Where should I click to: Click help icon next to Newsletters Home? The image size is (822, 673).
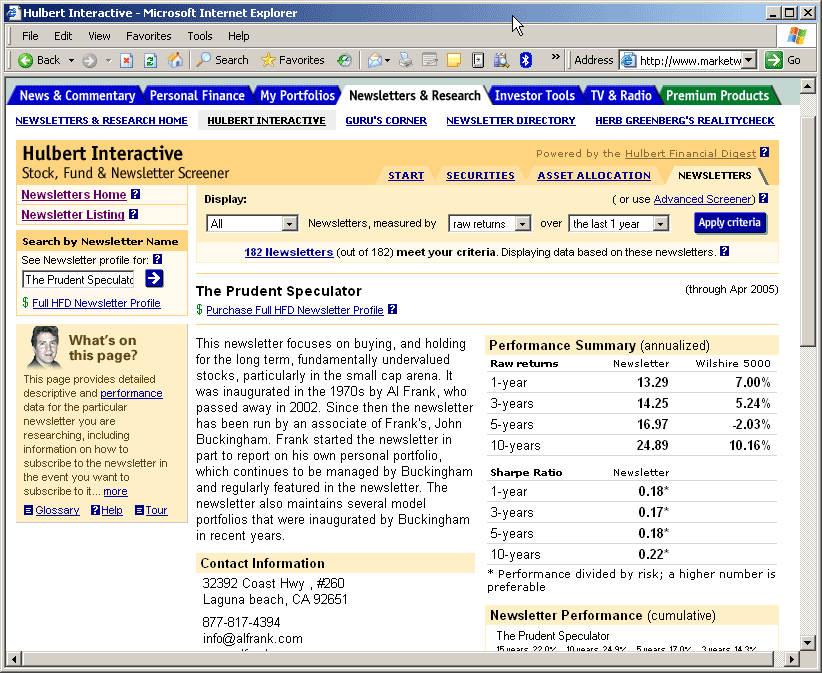pyautogui.click(x=136, y=195)
